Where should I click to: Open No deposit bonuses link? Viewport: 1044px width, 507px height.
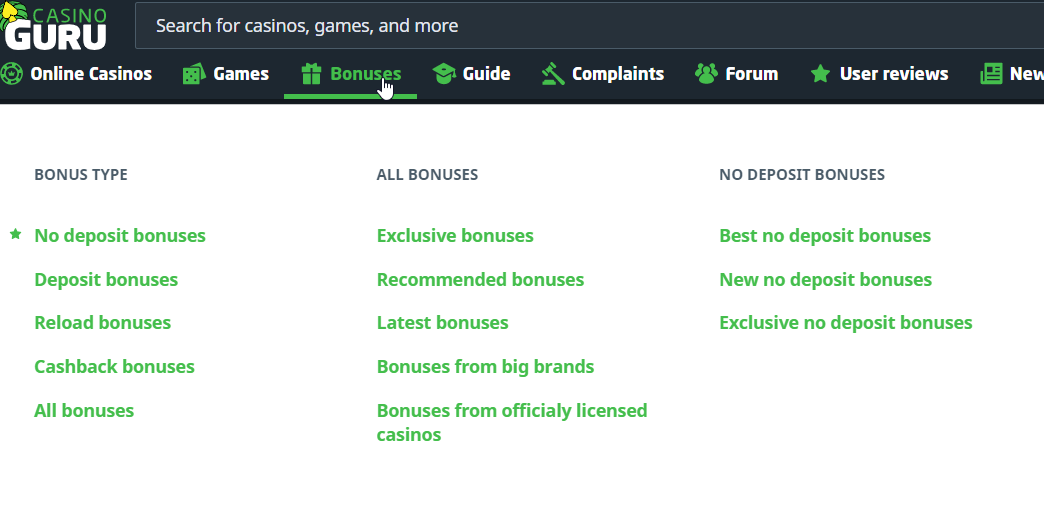120,236
